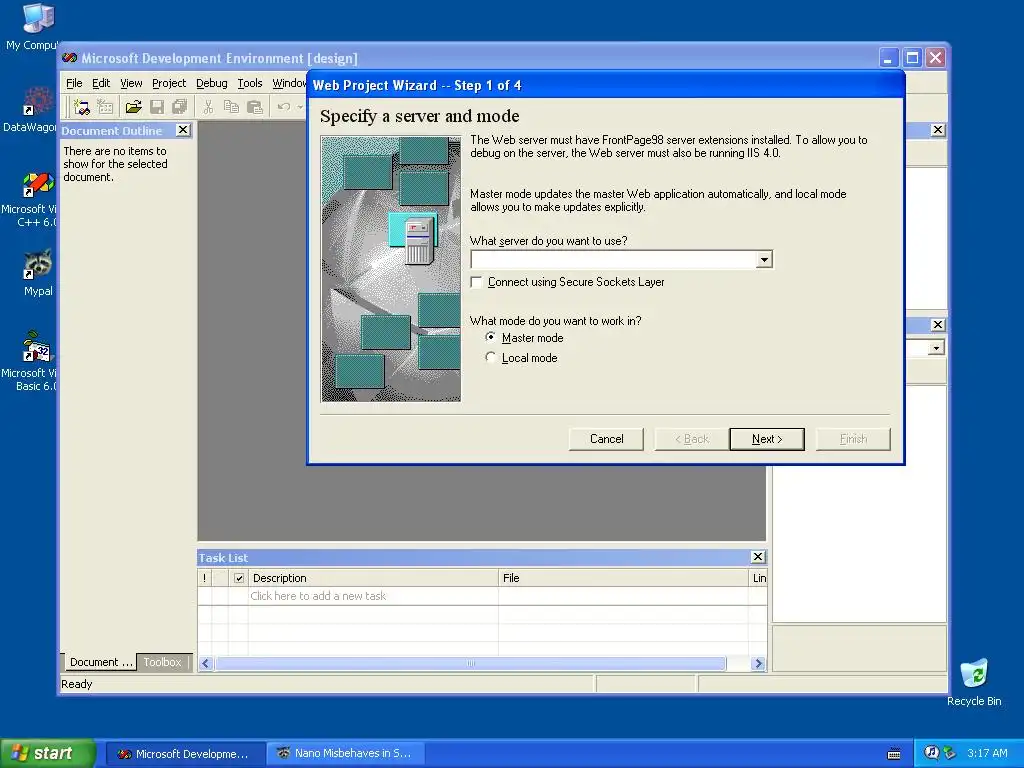Click the taskbar clock showing 3:17 AM
Viewport: 1024px width, 768px height.
(x=987, y=753)
